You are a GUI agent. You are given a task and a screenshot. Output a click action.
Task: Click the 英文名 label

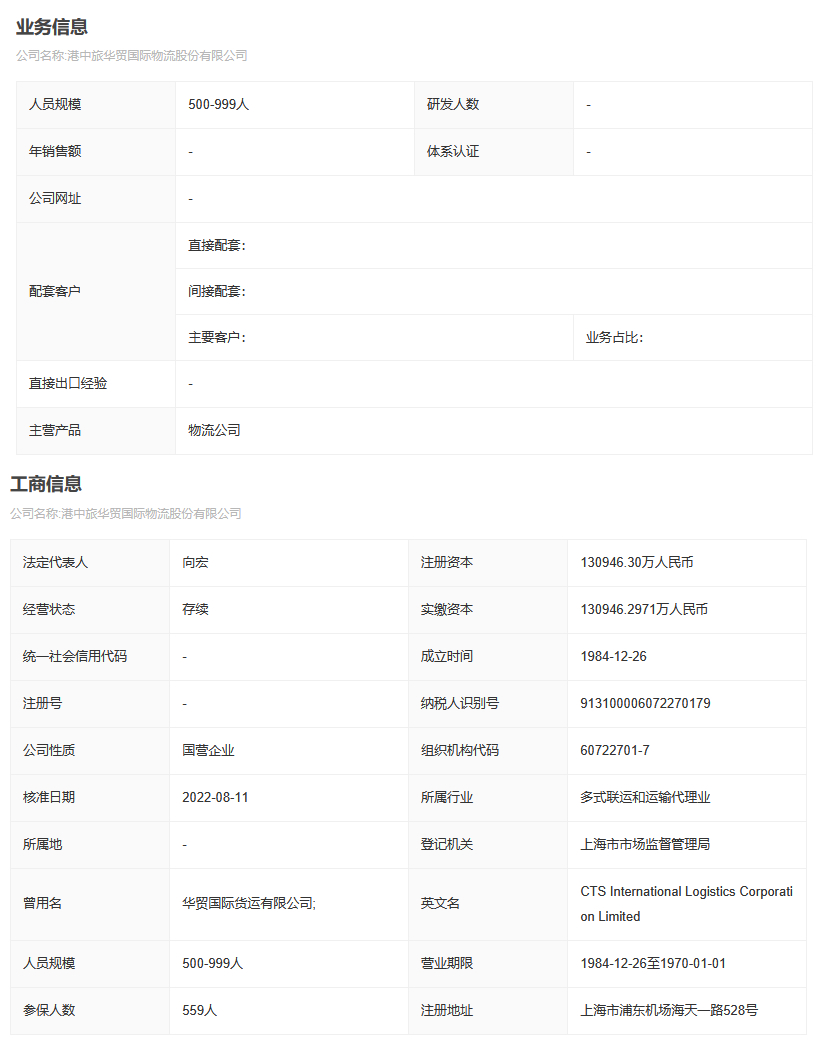tap(440, 903)
